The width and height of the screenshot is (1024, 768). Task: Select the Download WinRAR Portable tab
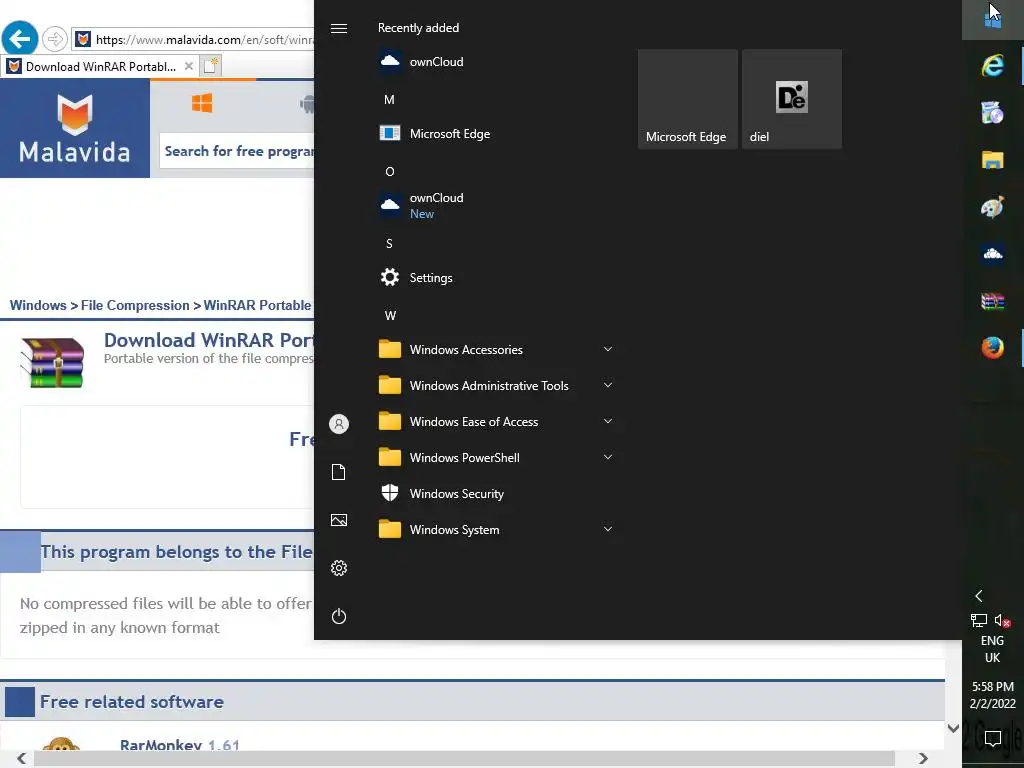[x=100, y=67]
